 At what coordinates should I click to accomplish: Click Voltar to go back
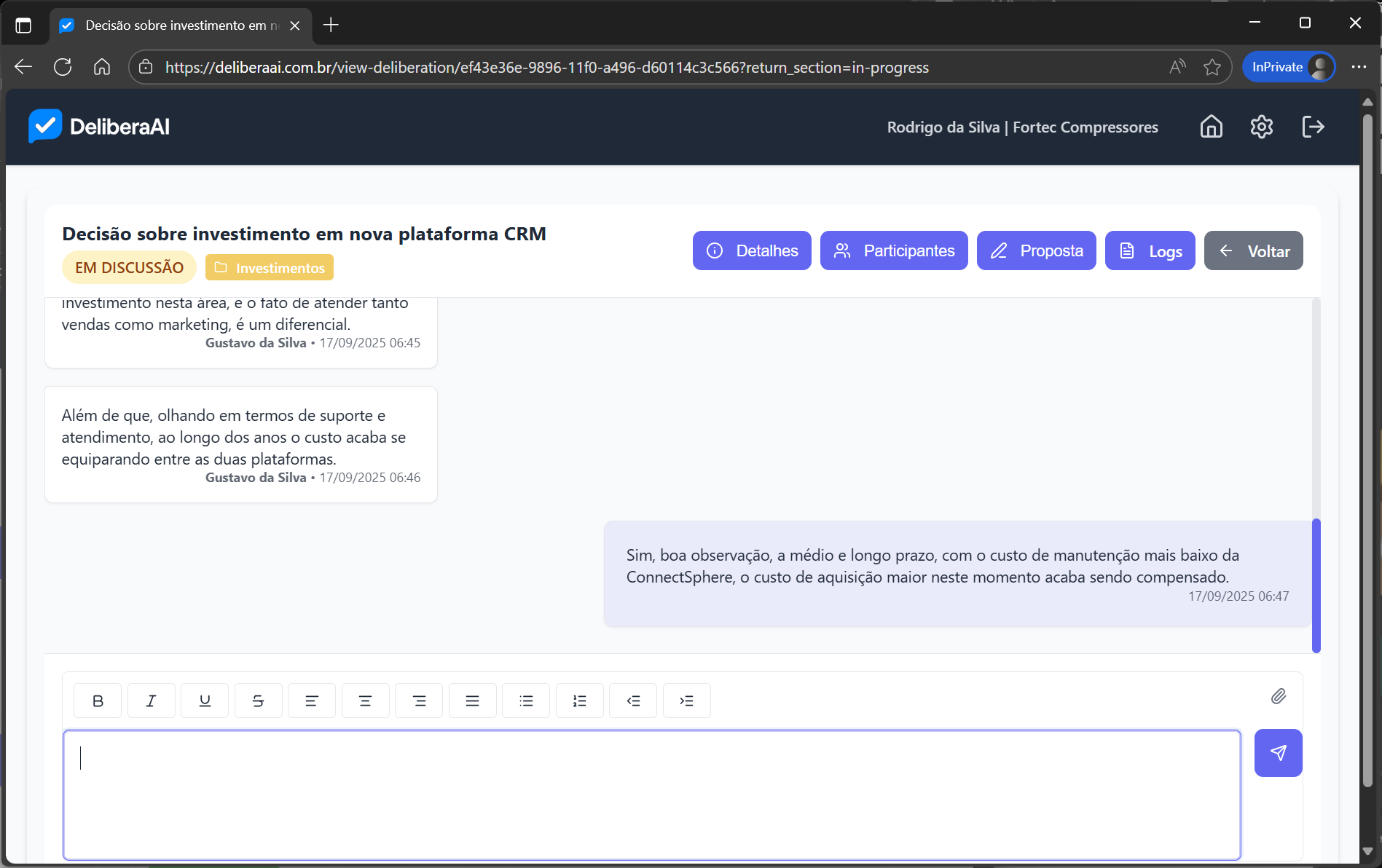1253,250
